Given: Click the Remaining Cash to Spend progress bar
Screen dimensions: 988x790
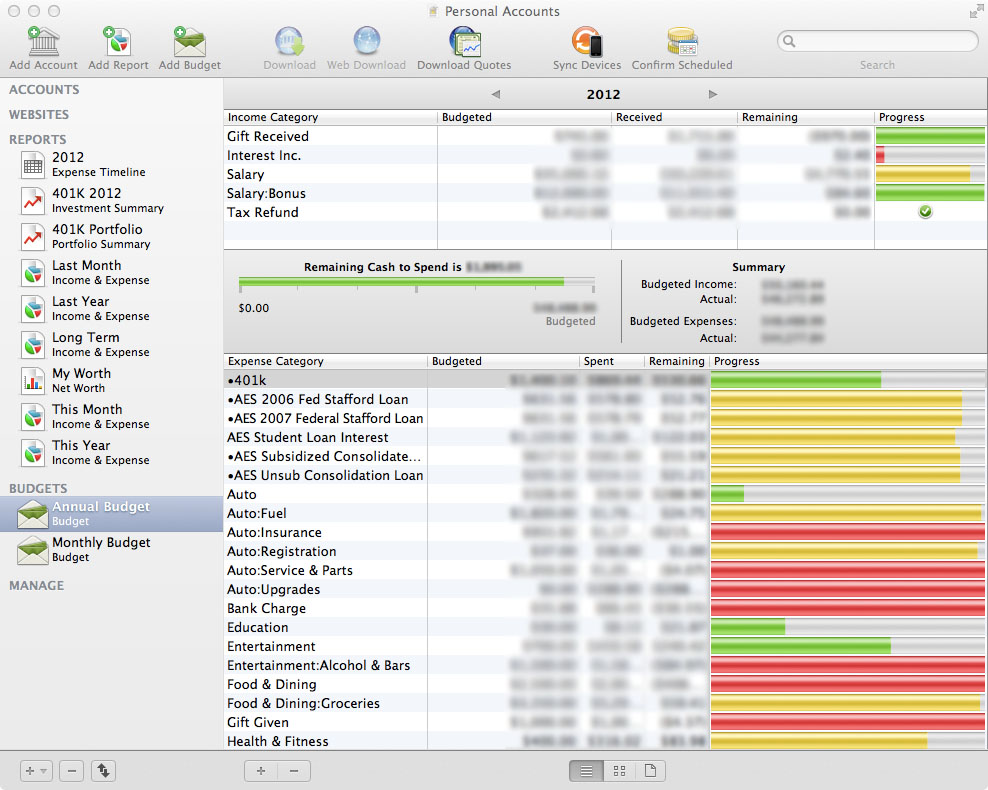Looking at the screenshot, I should click(x=416, y=283).
